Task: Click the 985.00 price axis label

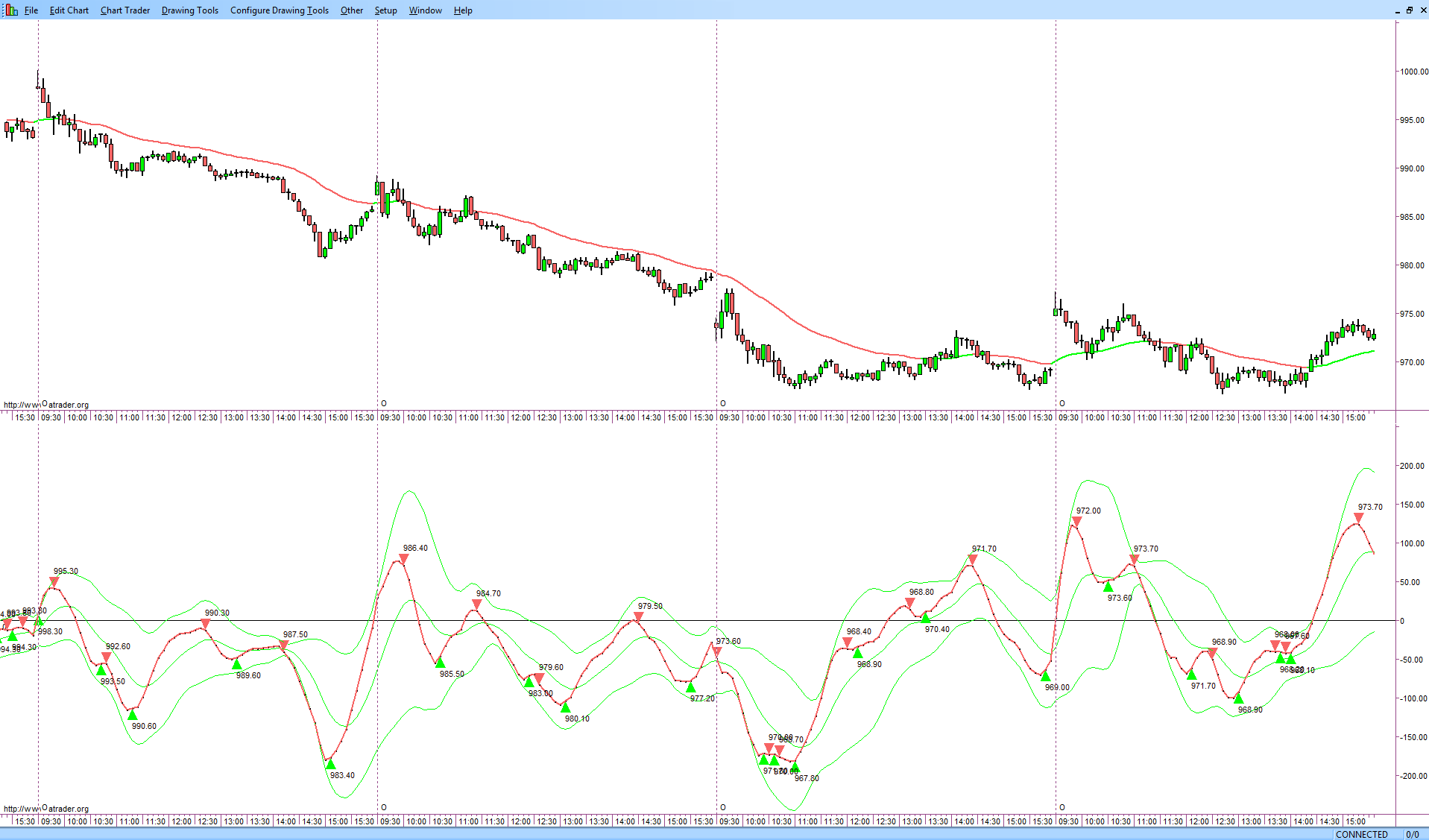Action: [1413, 217]
